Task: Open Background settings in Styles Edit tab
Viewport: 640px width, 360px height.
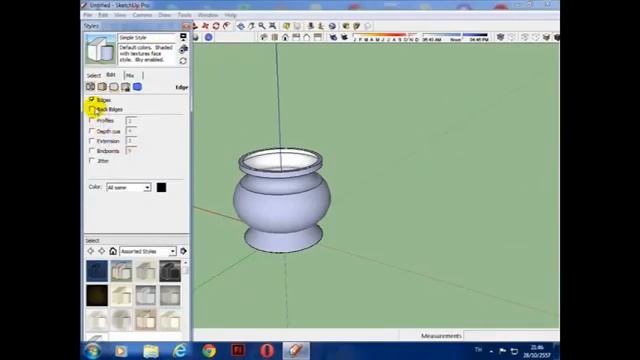Action: point(114,87)
